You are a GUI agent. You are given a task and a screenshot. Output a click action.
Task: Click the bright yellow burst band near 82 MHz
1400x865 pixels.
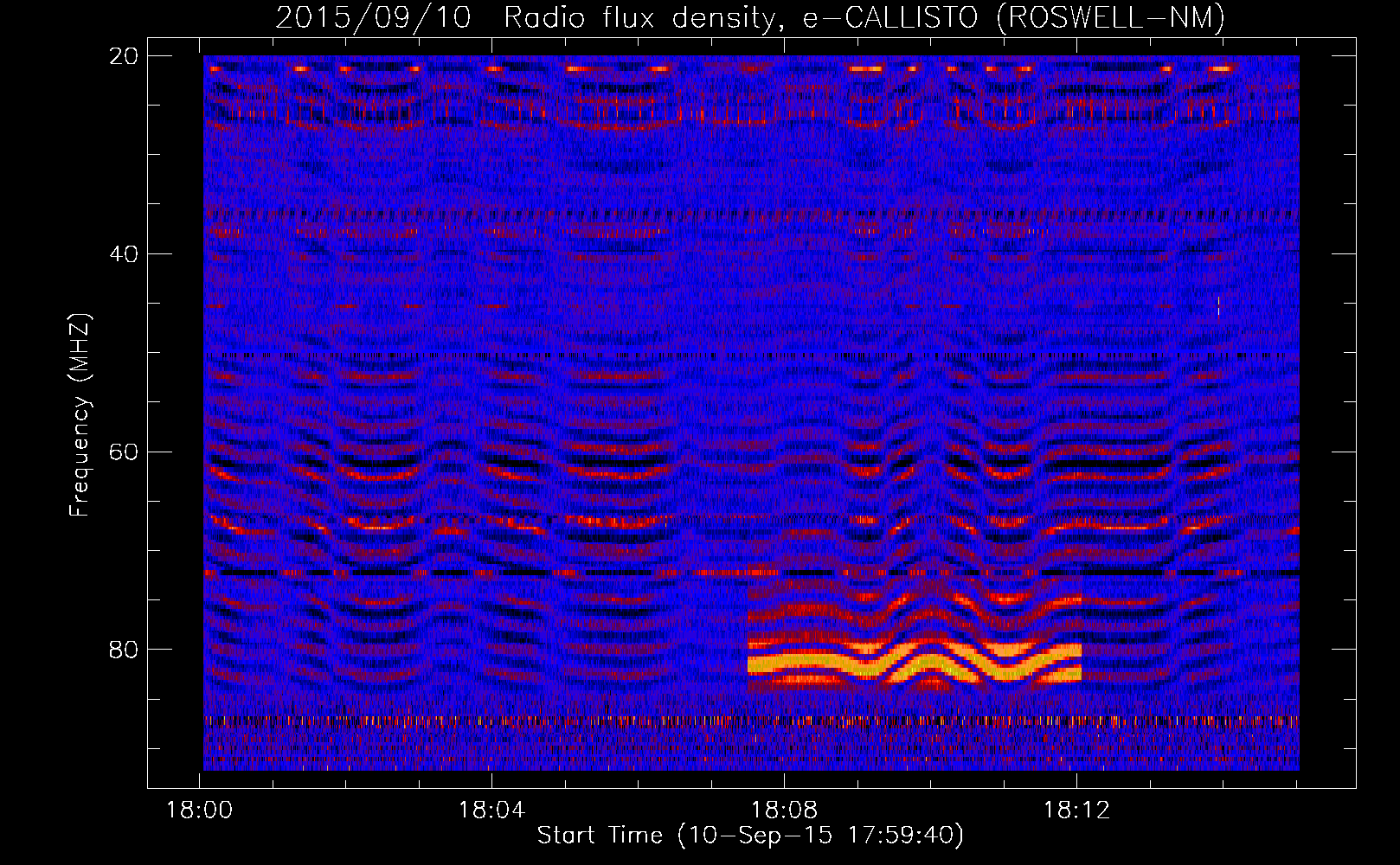click(915, 664)
